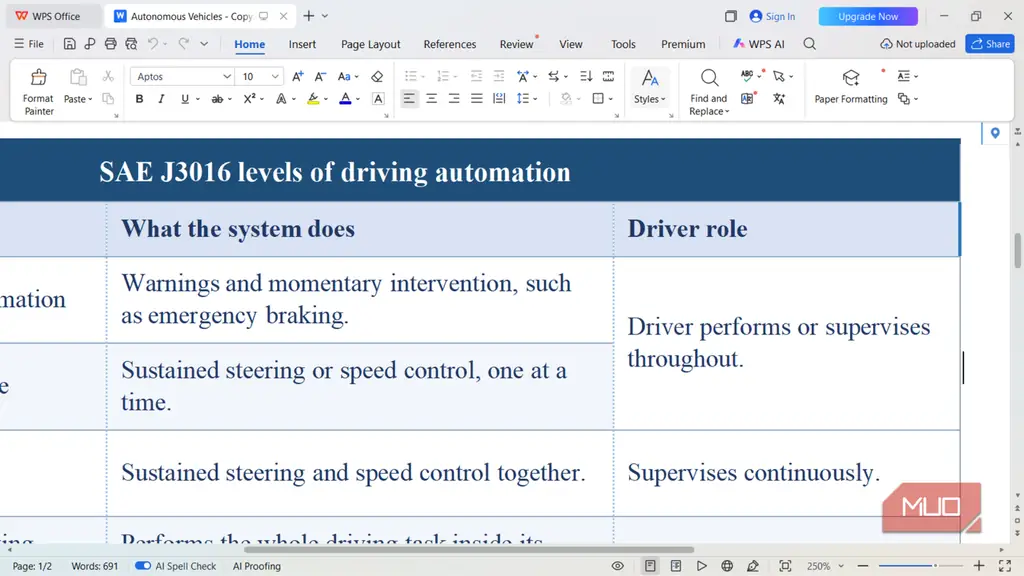
Task: Click the Find and Replace magnifier
Action: (x=709, y=78)
